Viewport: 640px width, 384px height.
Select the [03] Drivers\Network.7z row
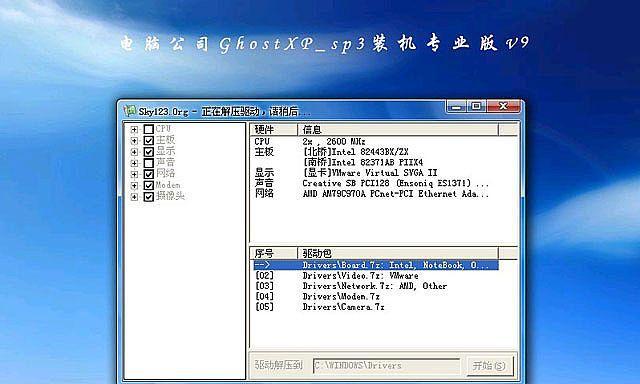376,286
